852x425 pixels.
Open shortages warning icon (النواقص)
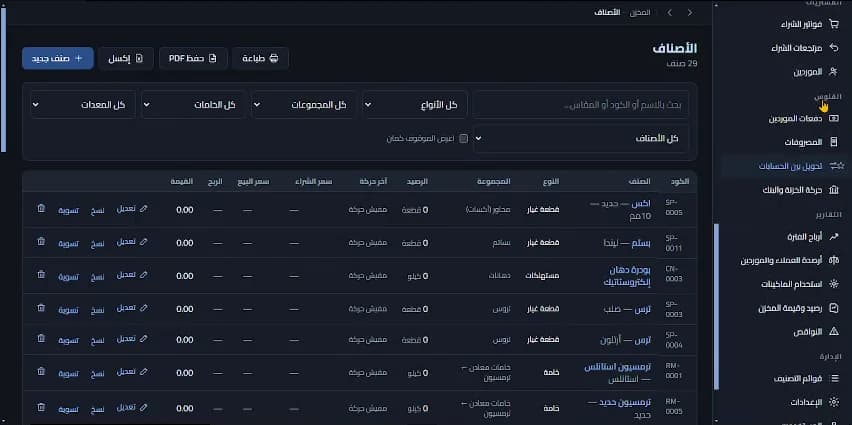834,332
